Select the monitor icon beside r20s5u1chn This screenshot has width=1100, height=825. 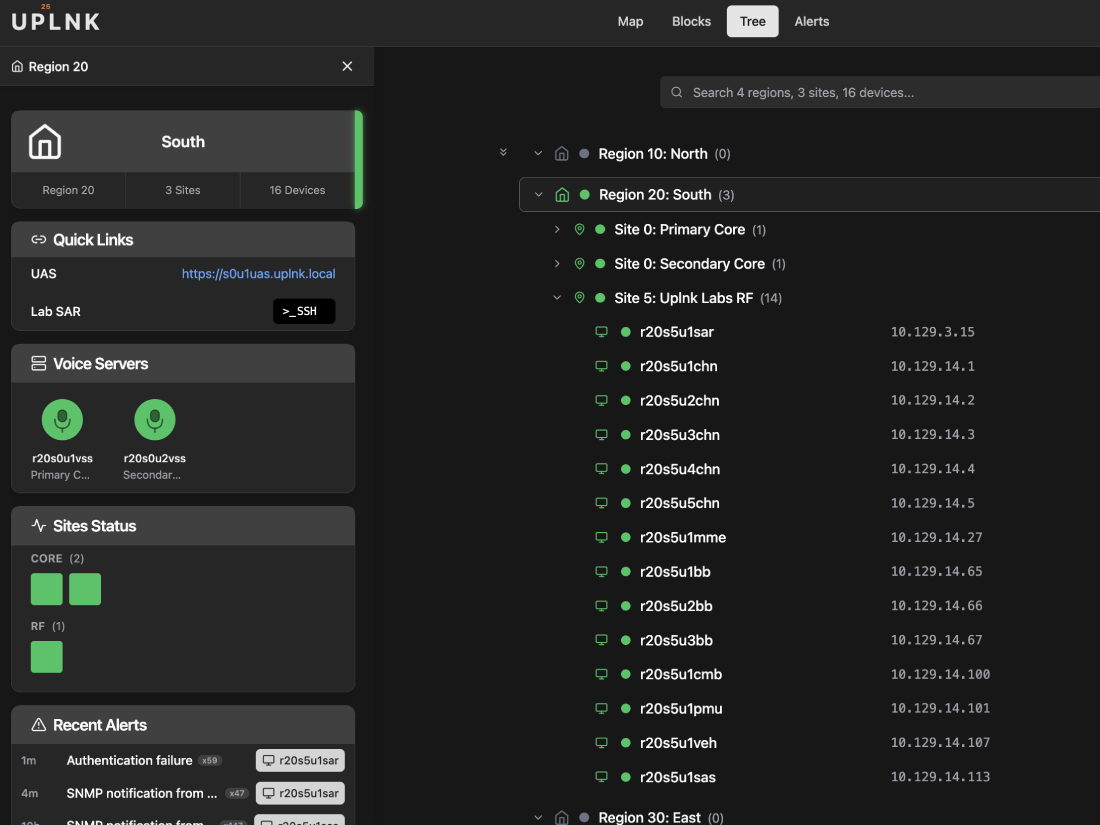601,366
